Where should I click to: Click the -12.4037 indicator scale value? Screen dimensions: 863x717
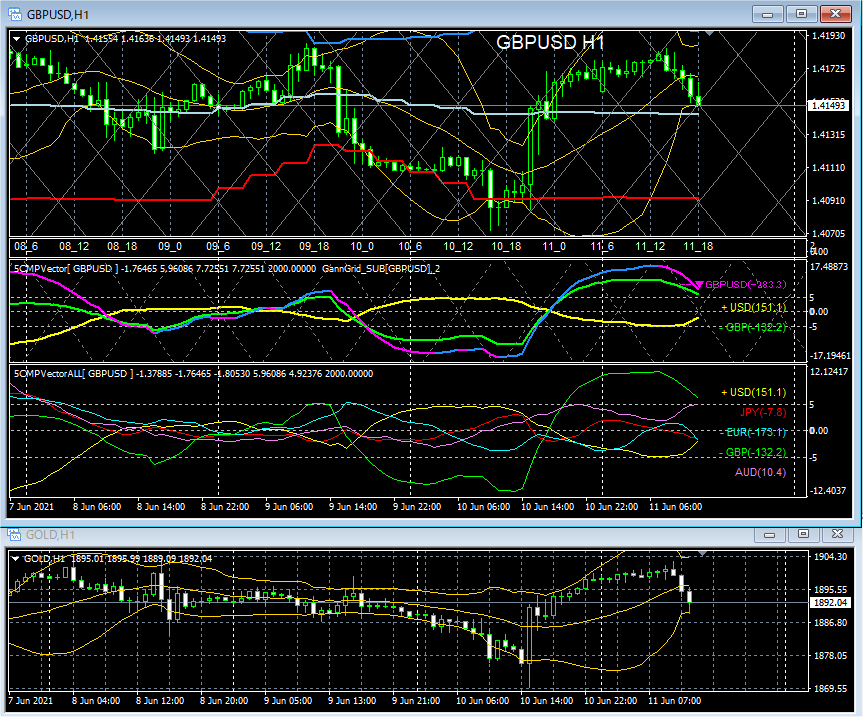[827, 490]
